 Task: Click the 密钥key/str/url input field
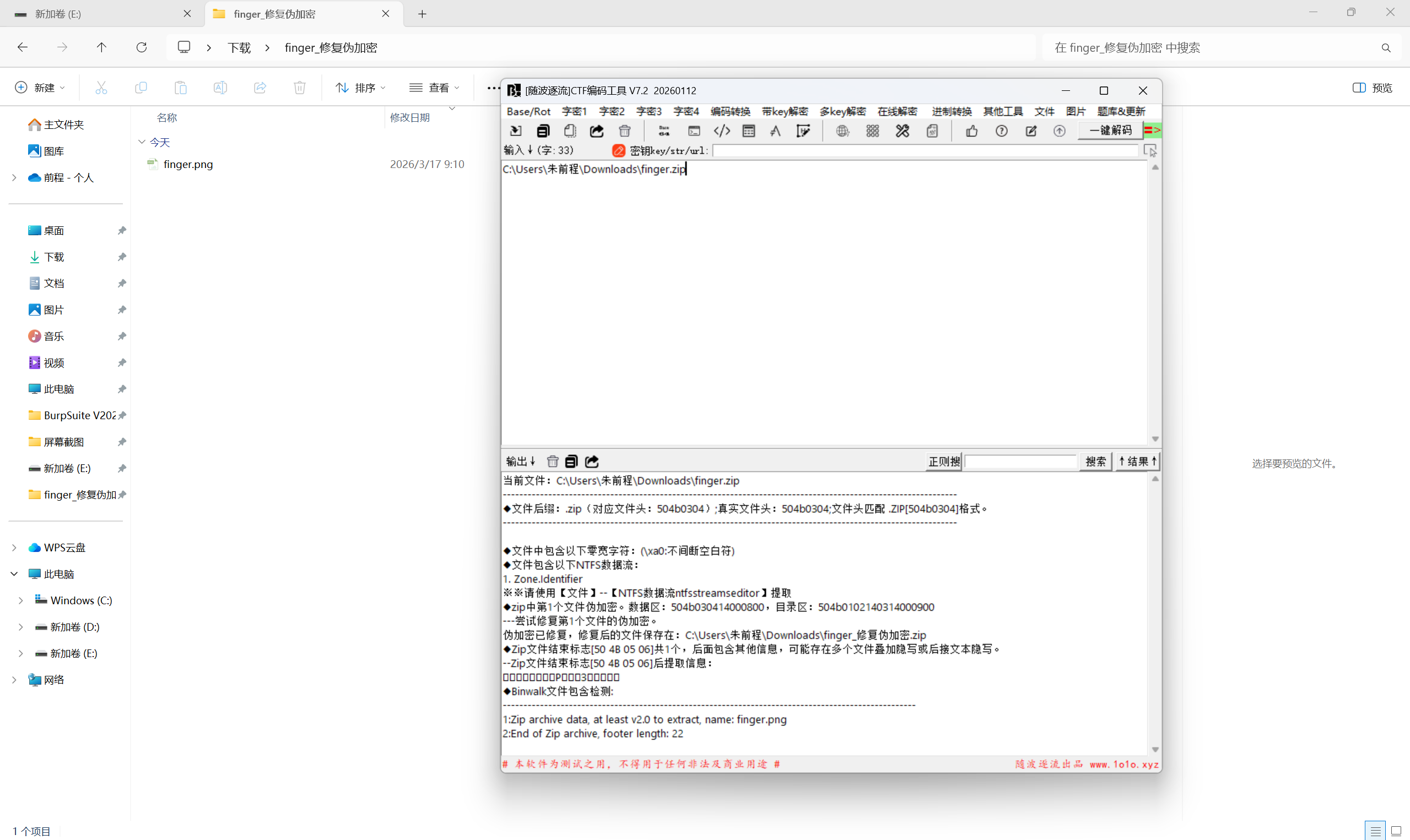(x=925, y=150)
